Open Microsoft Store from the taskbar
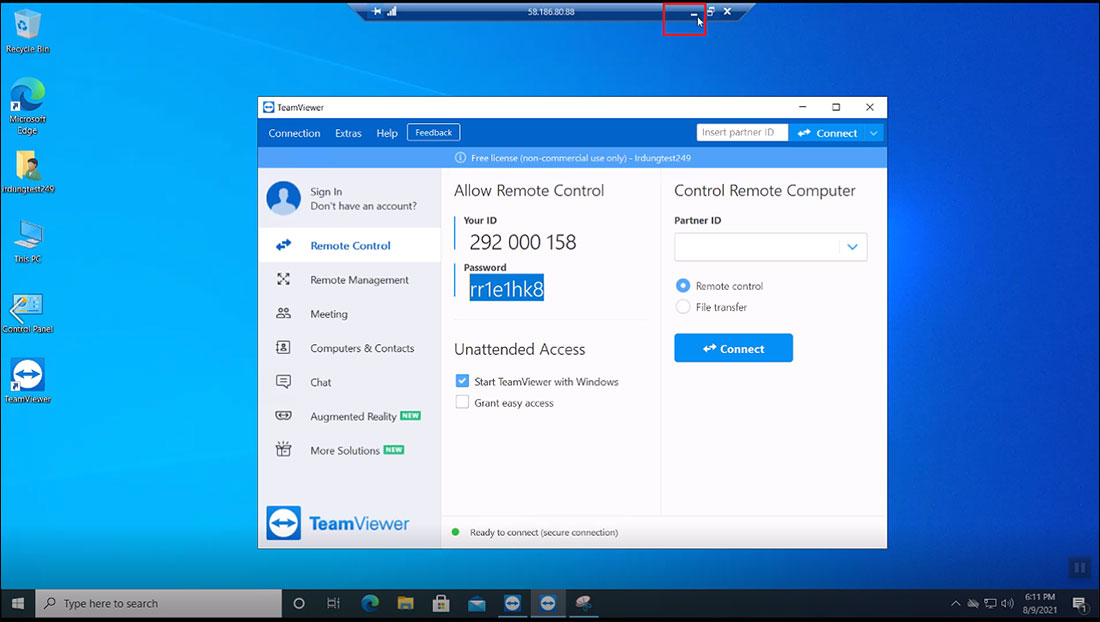1100x622 pixels. pyautogui.click(x=441, y=603)
